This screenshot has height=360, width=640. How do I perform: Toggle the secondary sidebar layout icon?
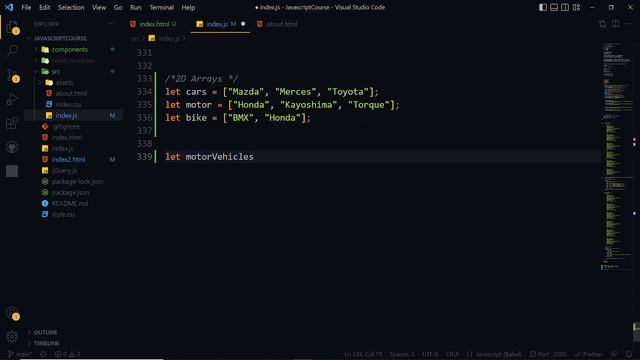coord(565,7)
